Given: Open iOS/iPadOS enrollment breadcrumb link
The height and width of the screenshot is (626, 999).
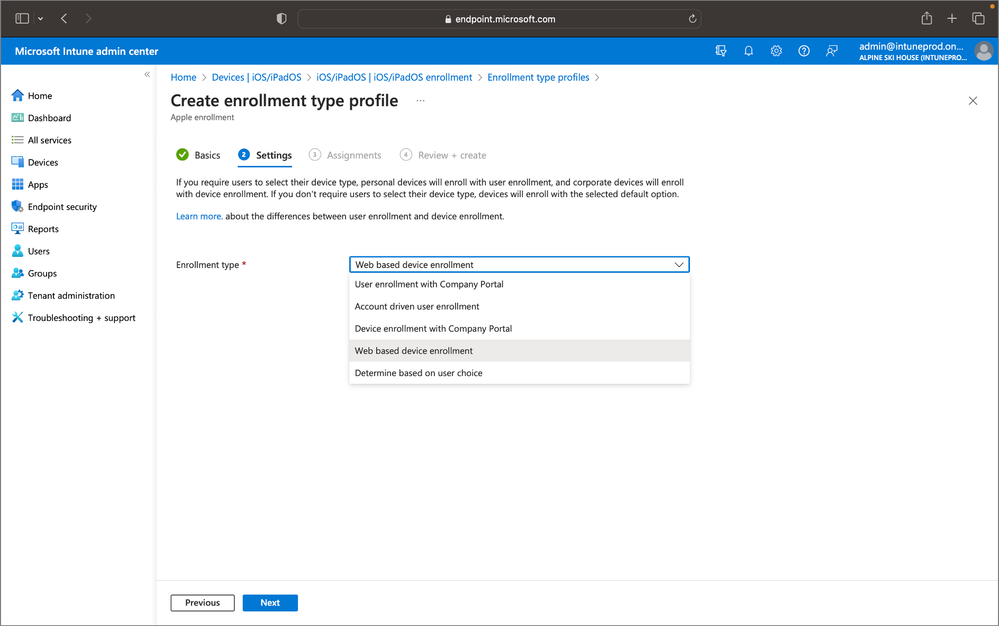Looking at the screenshot, I should coord(394,77).
